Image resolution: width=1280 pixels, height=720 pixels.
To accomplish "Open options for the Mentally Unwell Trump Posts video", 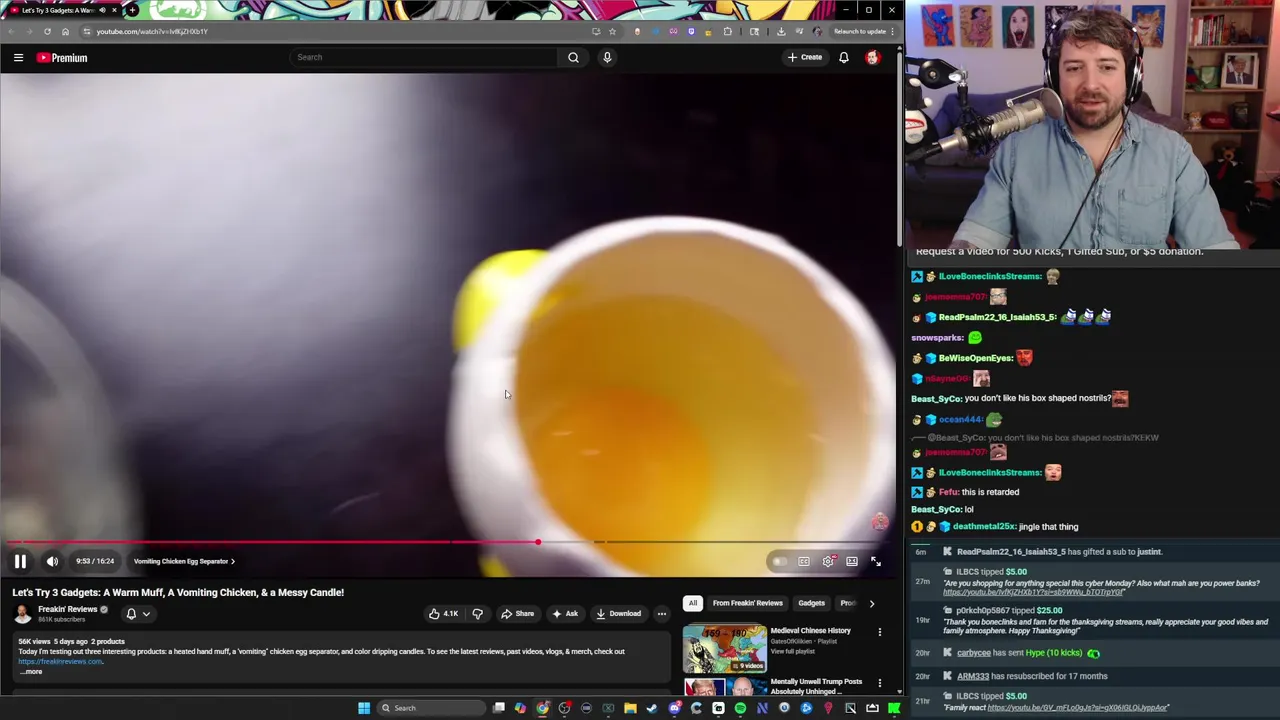I will [x=880, y=683].
